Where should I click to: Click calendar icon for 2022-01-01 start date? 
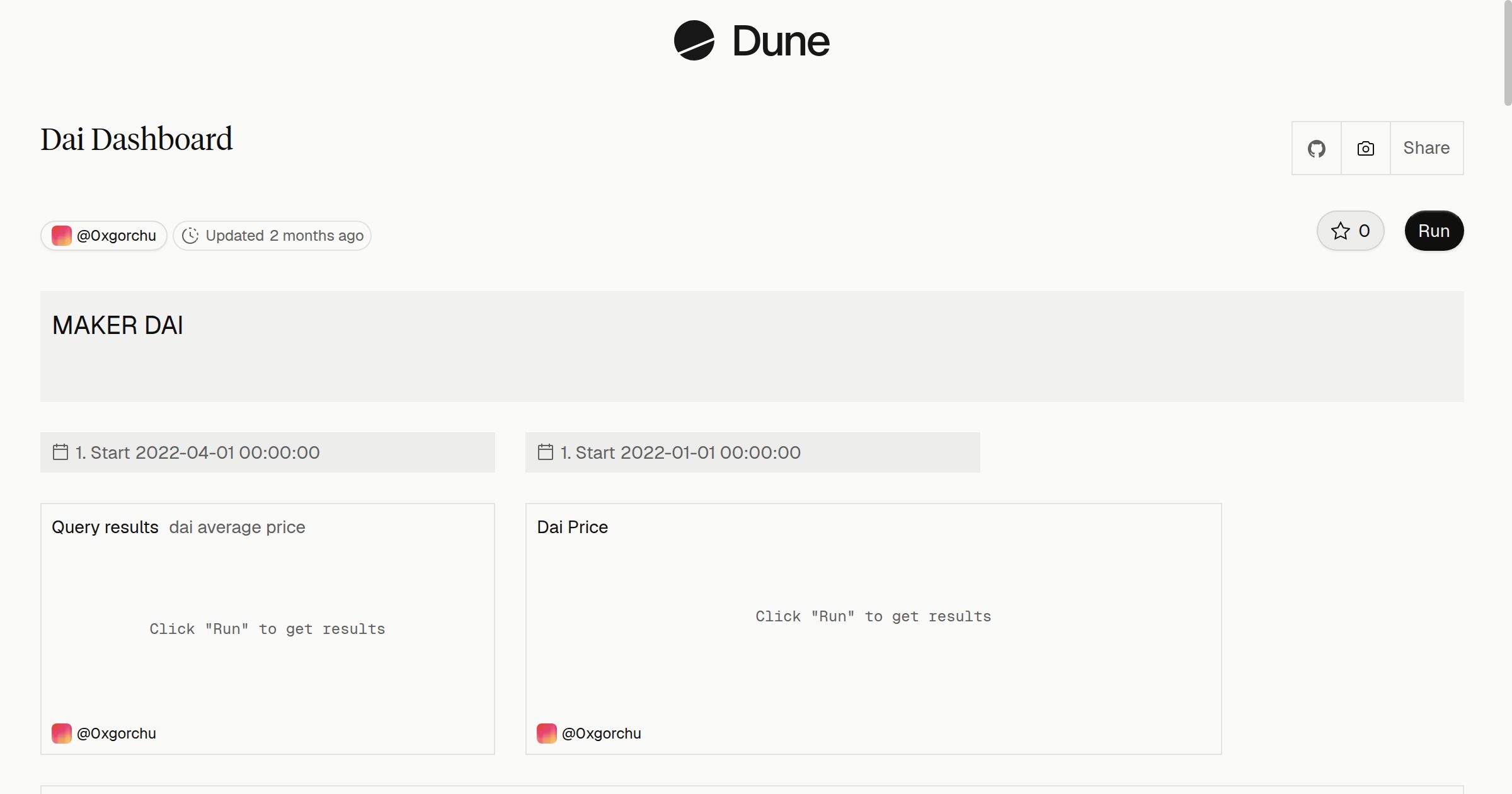[546, 452]
